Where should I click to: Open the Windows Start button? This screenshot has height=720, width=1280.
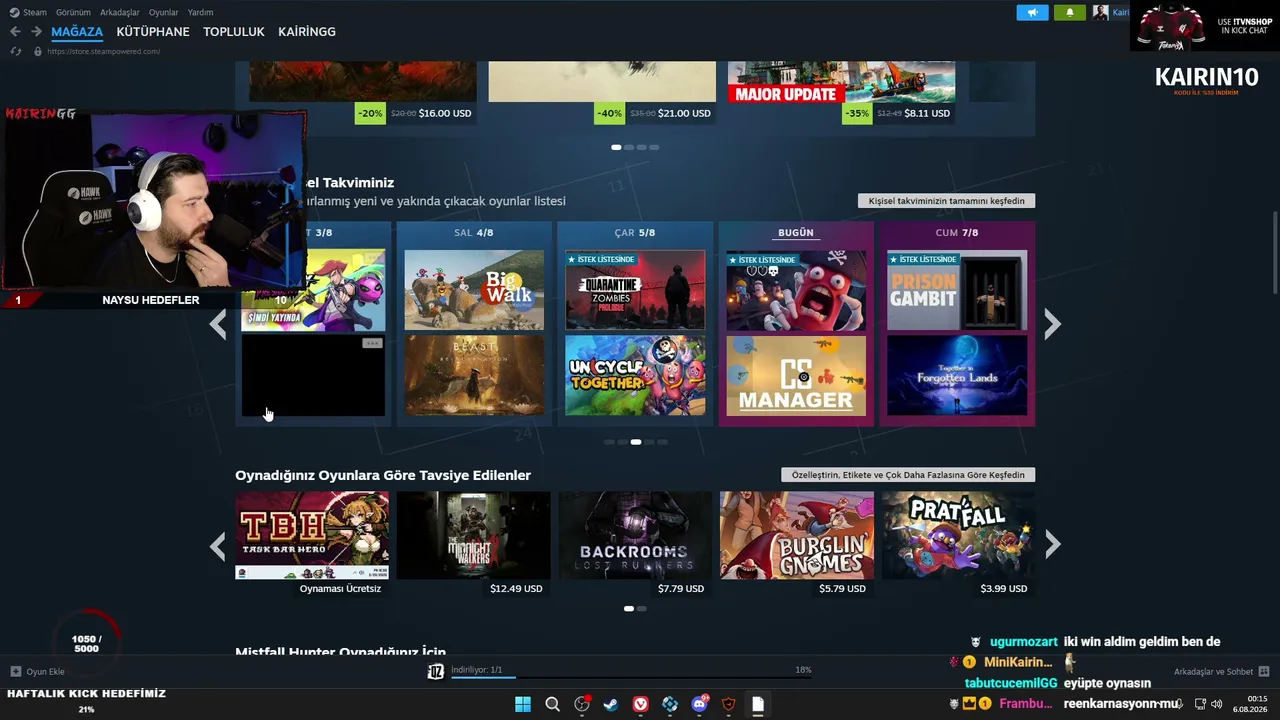tap(523, 704)
